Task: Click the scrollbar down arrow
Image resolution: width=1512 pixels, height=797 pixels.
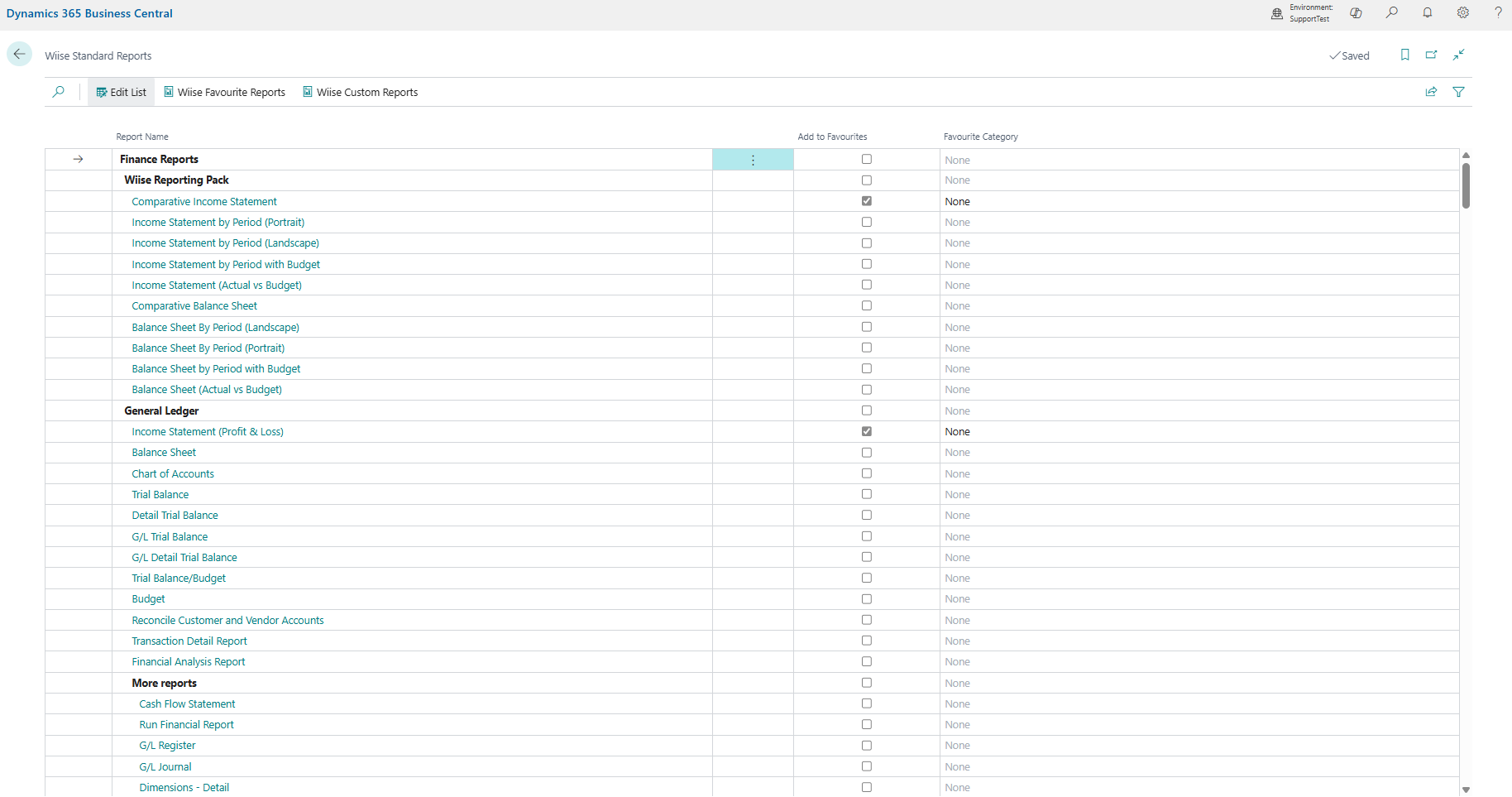Action: point(1466,790)
